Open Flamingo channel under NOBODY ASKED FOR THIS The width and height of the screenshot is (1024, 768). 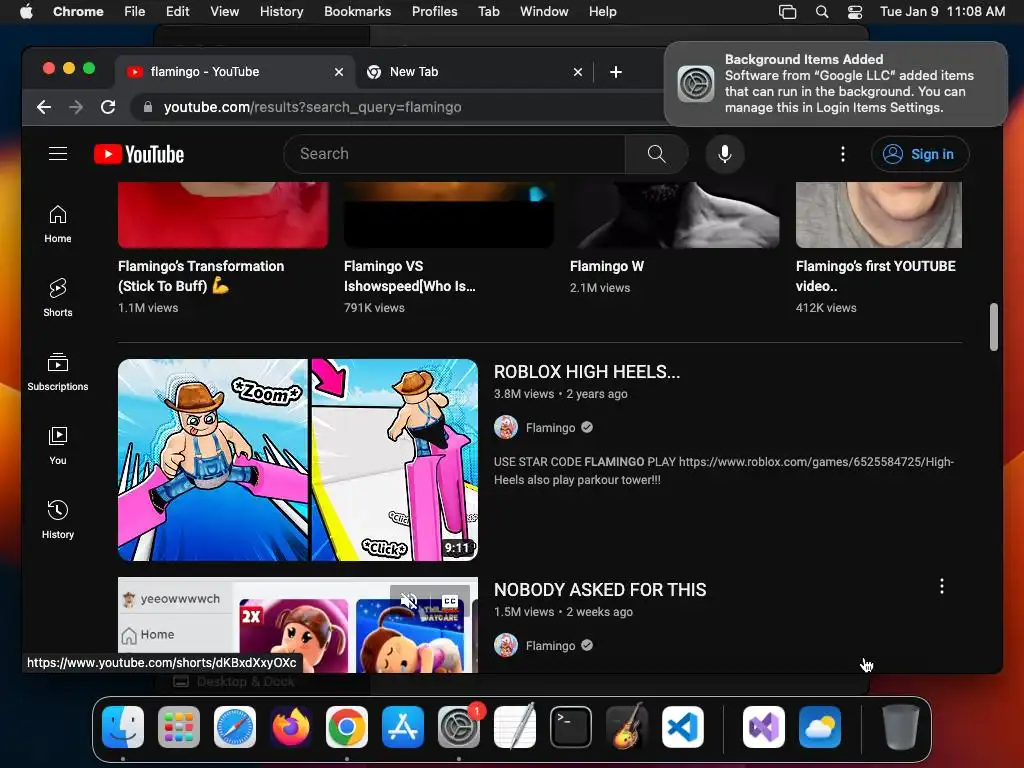(551, 646)
